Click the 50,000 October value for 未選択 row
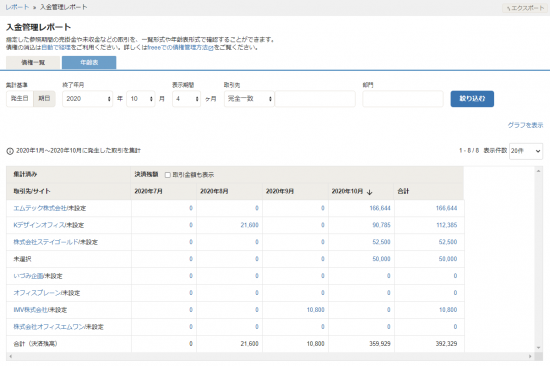Viewport: 550px width, 366px height. click(381, 259)
